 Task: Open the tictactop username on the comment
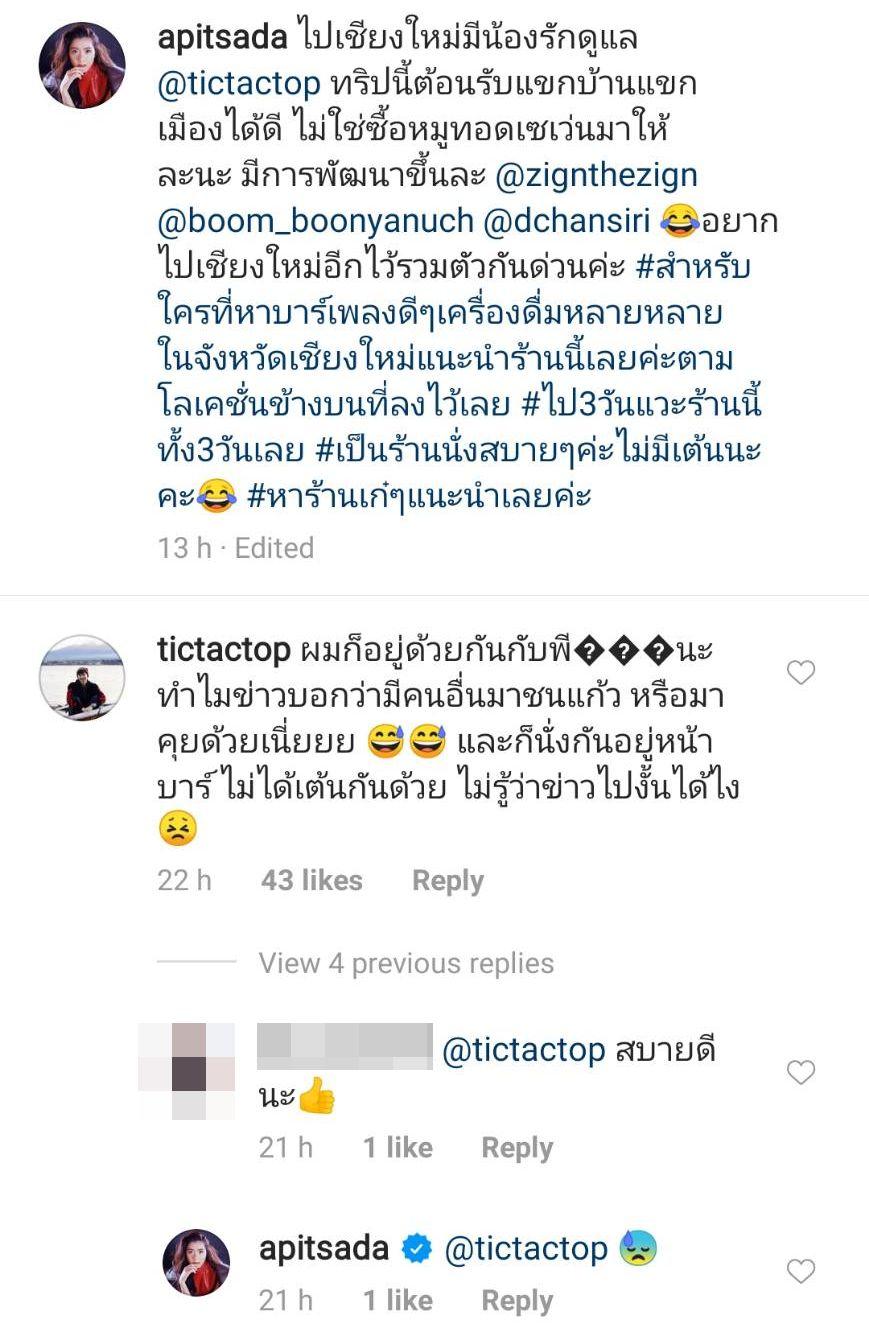[x=224, y=650]
